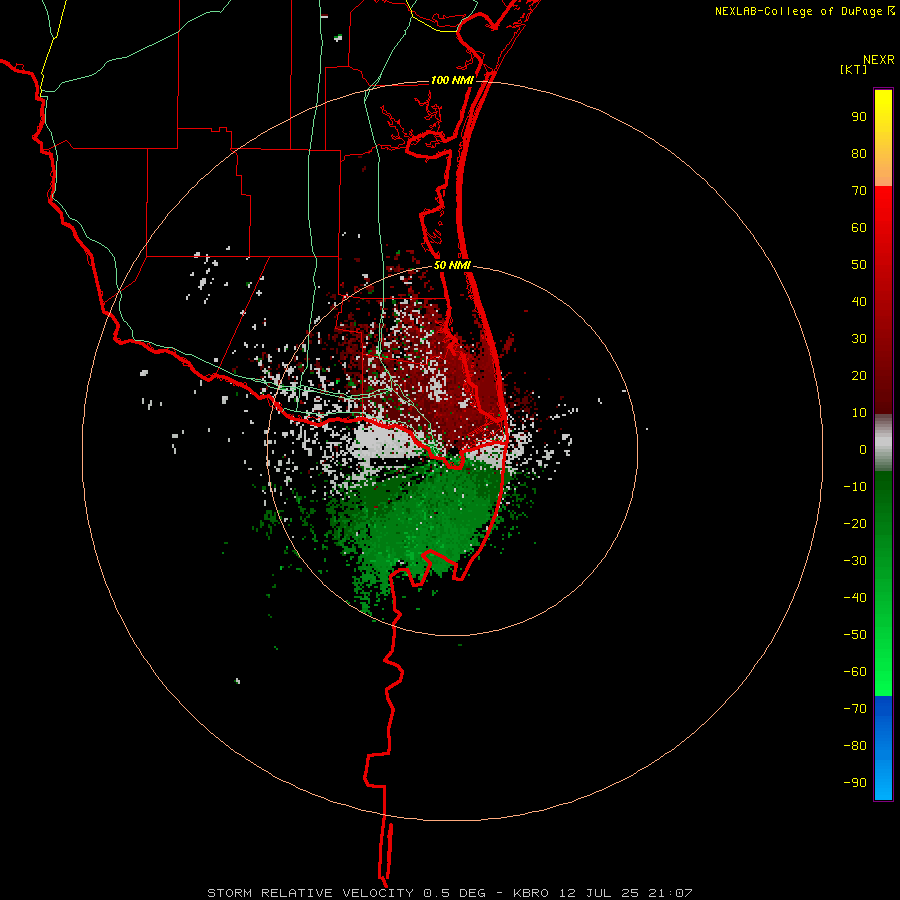Click the 70 knot scale label
The height and width of the screenshot is (900, 900).
859,191
